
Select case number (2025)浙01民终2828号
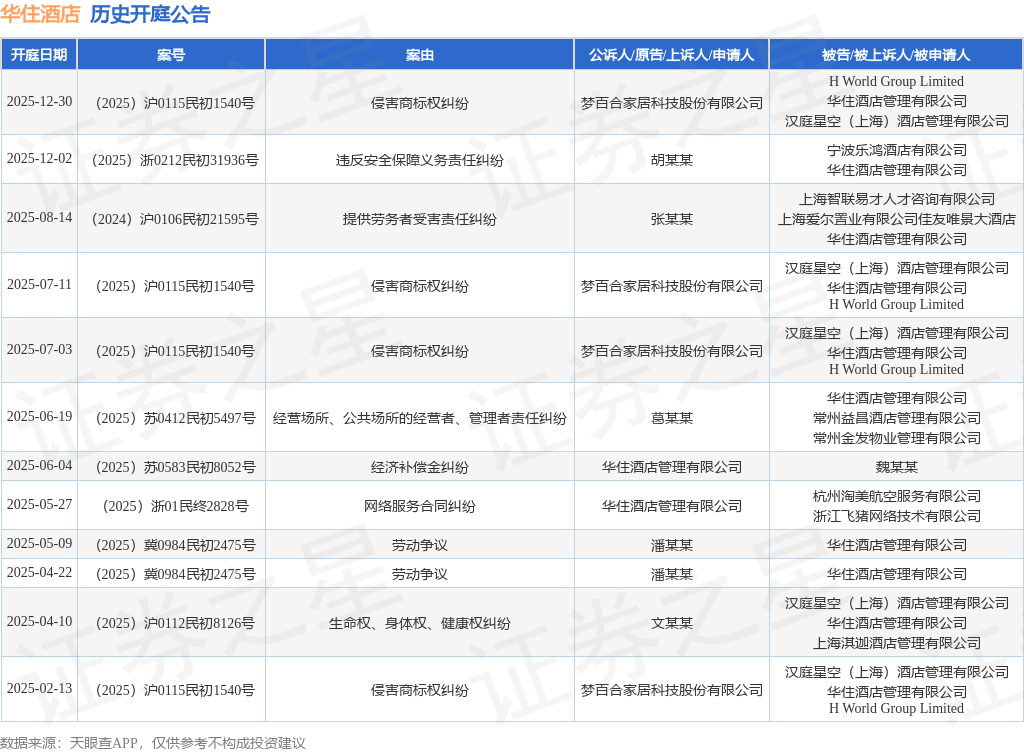[175, 507]
